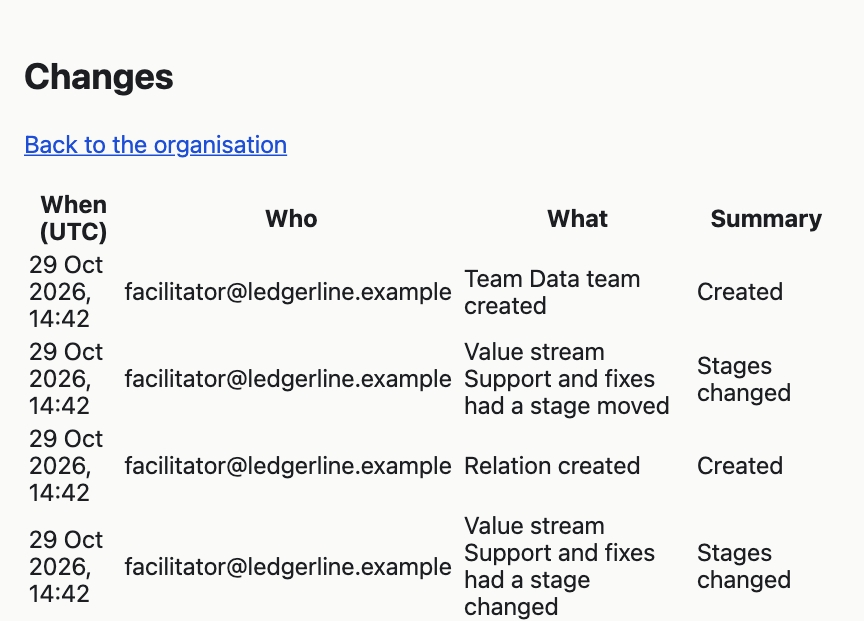The height and width of the screenshot is (621, 864).
Task: Click facilitator email in stage changed row
Action: pyautogui.click(x=288, y=566)
